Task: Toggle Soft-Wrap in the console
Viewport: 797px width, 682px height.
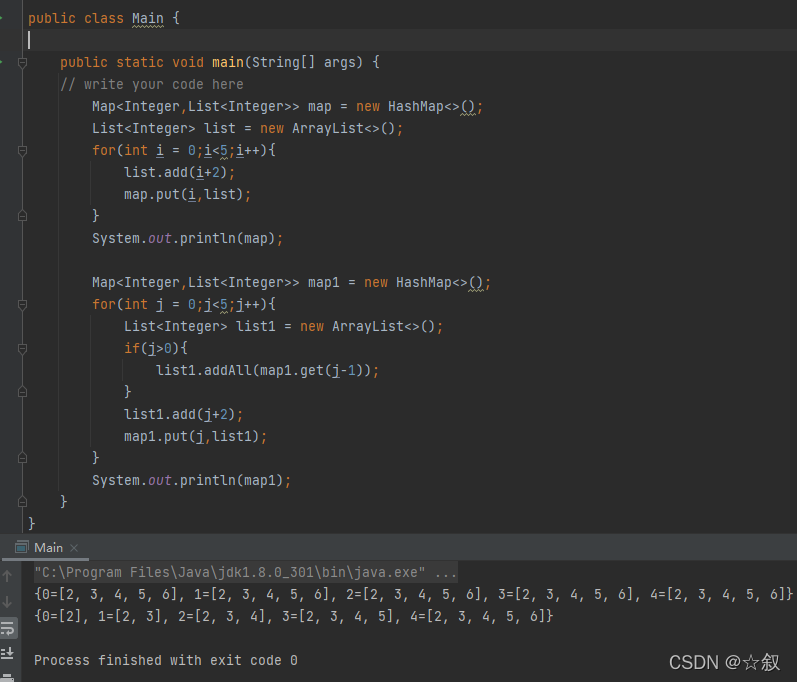Action: point(8,629)
